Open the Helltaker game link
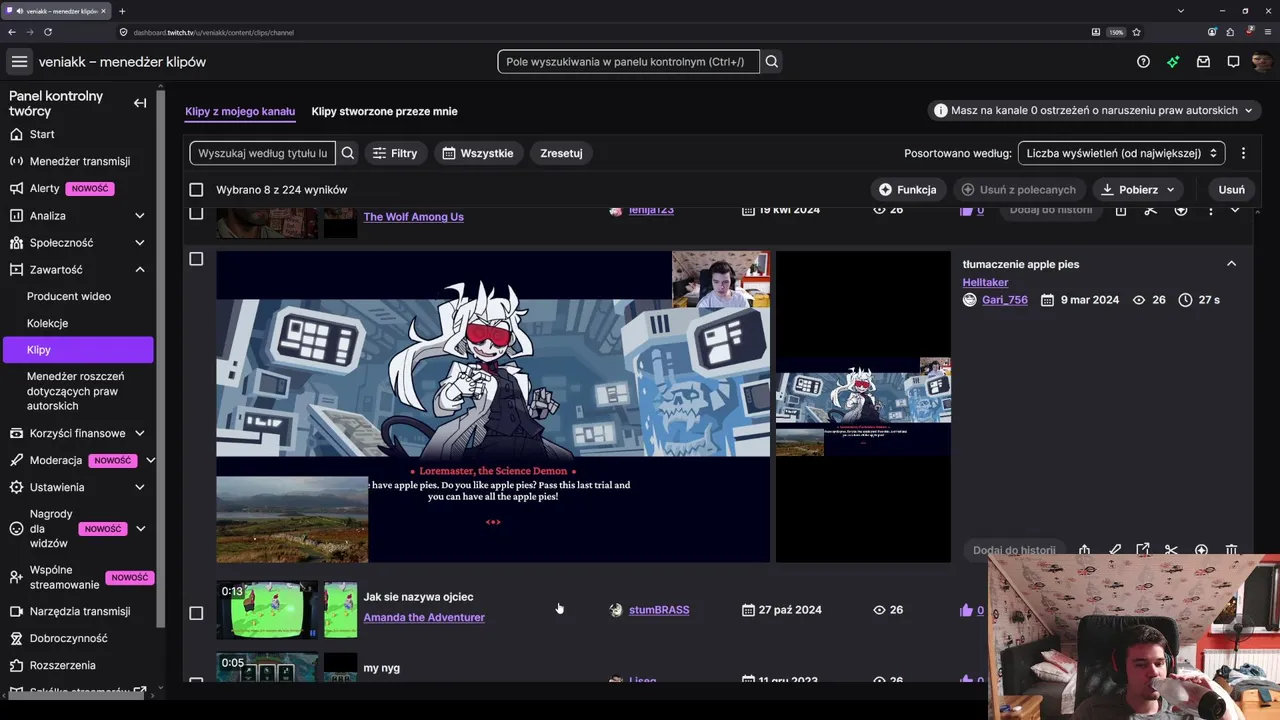Image resolution: width=1280 pixels, height=720 pixels. [x=985, y=282]
